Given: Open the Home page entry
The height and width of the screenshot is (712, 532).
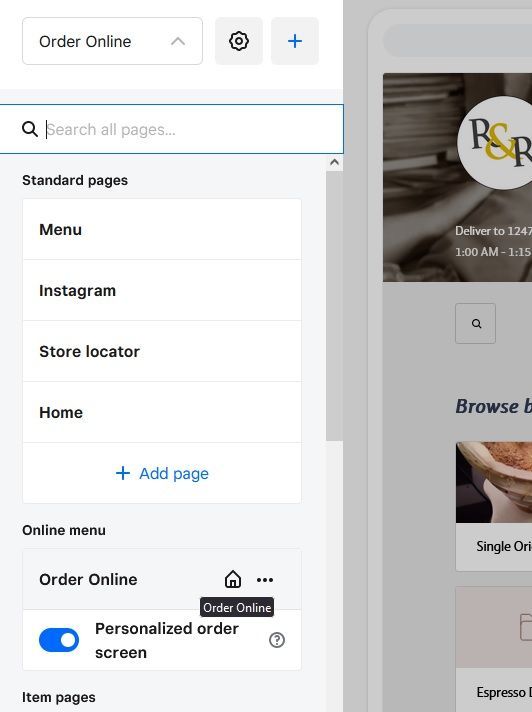Looking at the screenshot, I should click(162, 412).
